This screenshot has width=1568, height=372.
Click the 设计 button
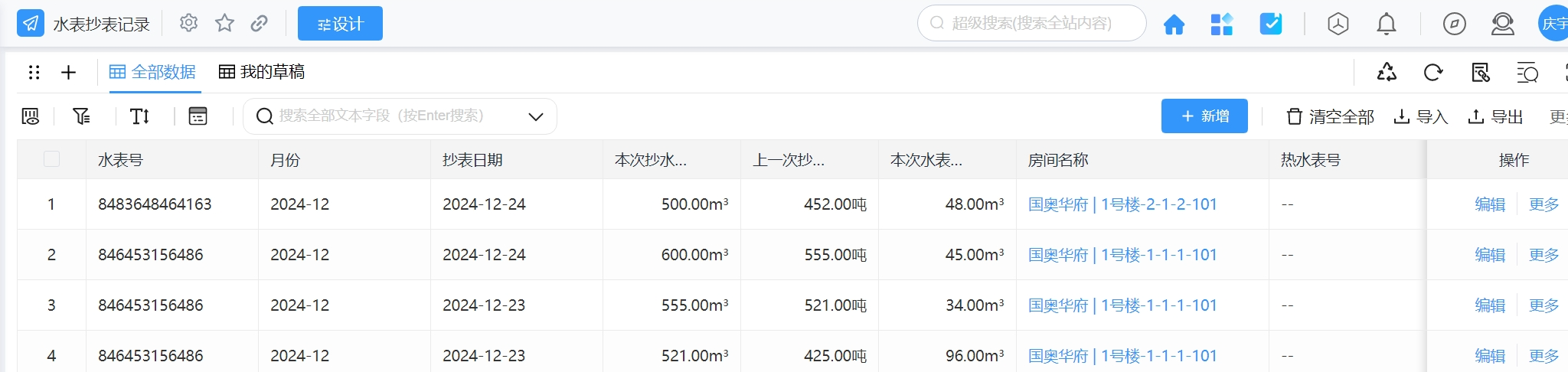pos(340,24)
